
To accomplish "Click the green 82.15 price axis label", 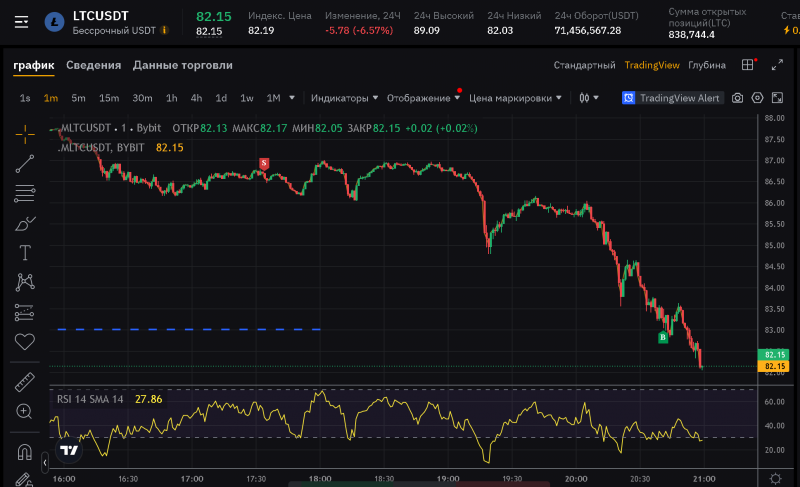I will [x=774, y=354].
